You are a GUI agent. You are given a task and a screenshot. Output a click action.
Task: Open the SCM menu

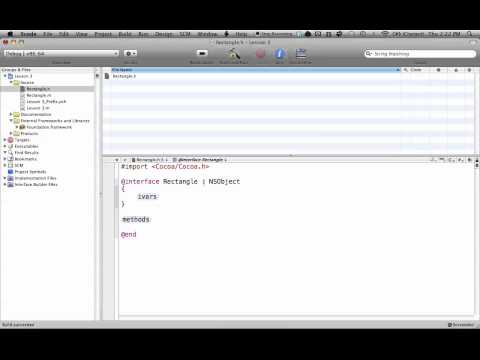(185, 34)
